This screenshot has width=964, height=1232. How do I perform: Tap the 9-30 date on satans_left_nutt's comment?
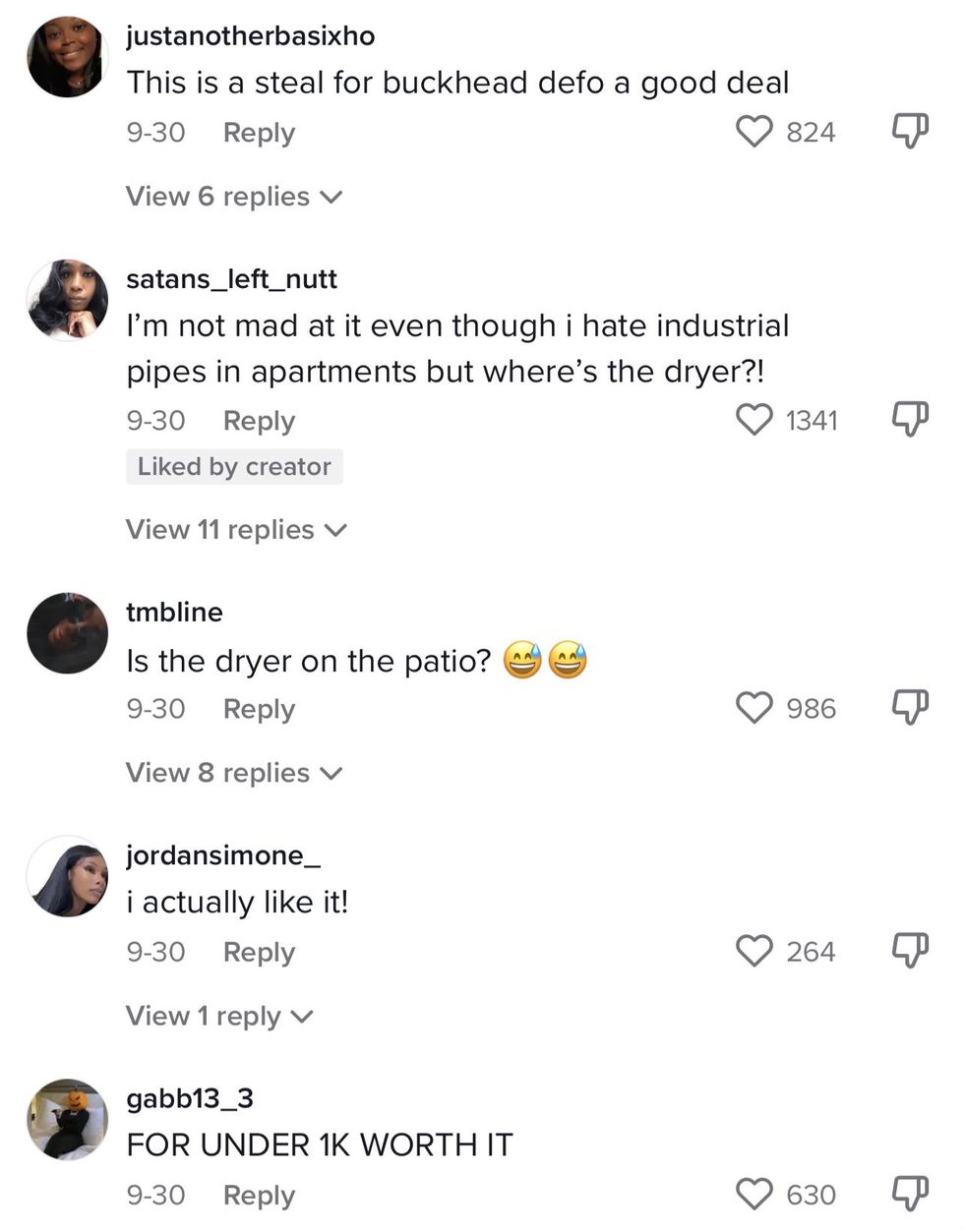(x=155, y=420)
